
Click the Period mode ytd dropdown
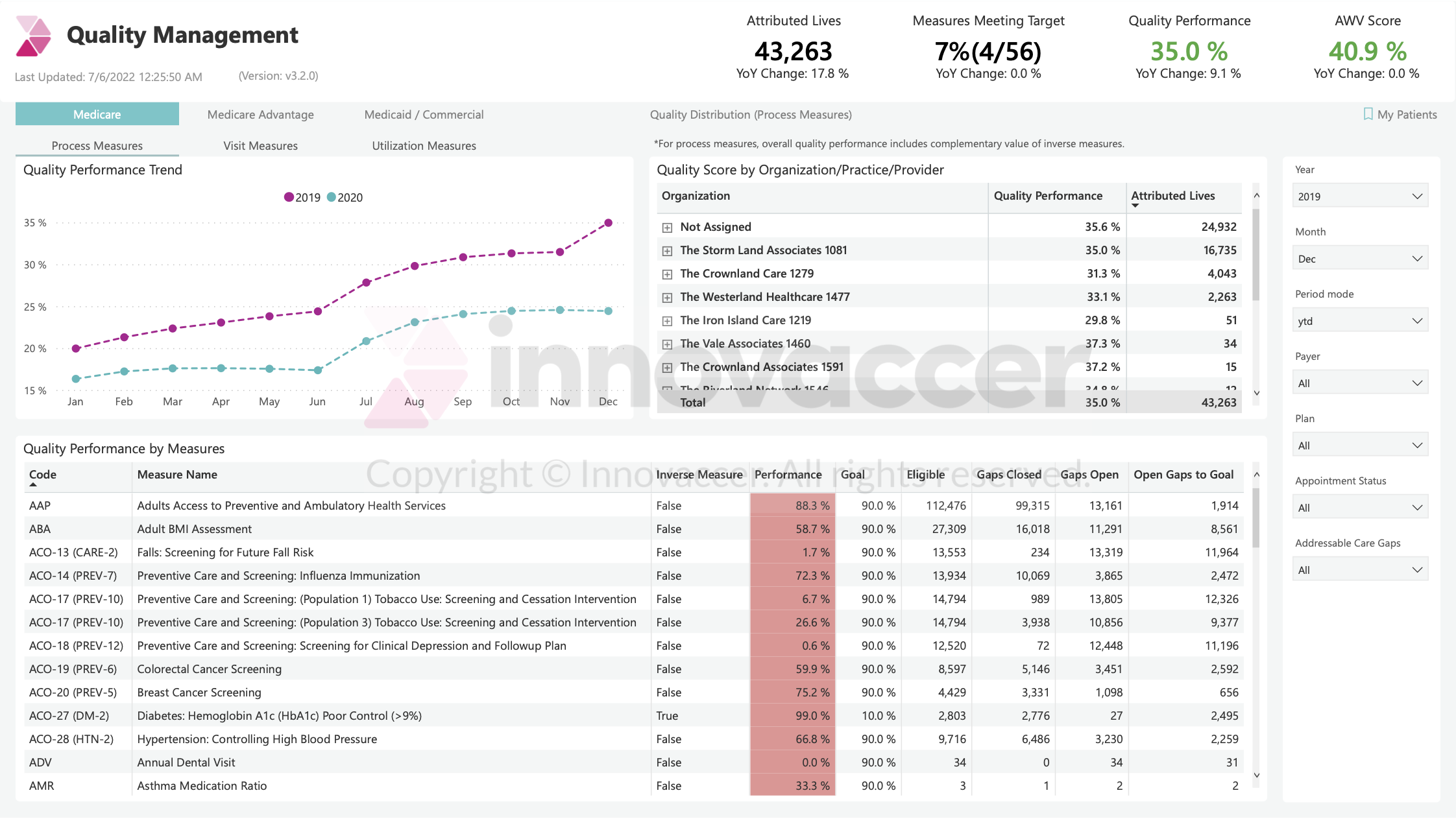[1359, 320]
